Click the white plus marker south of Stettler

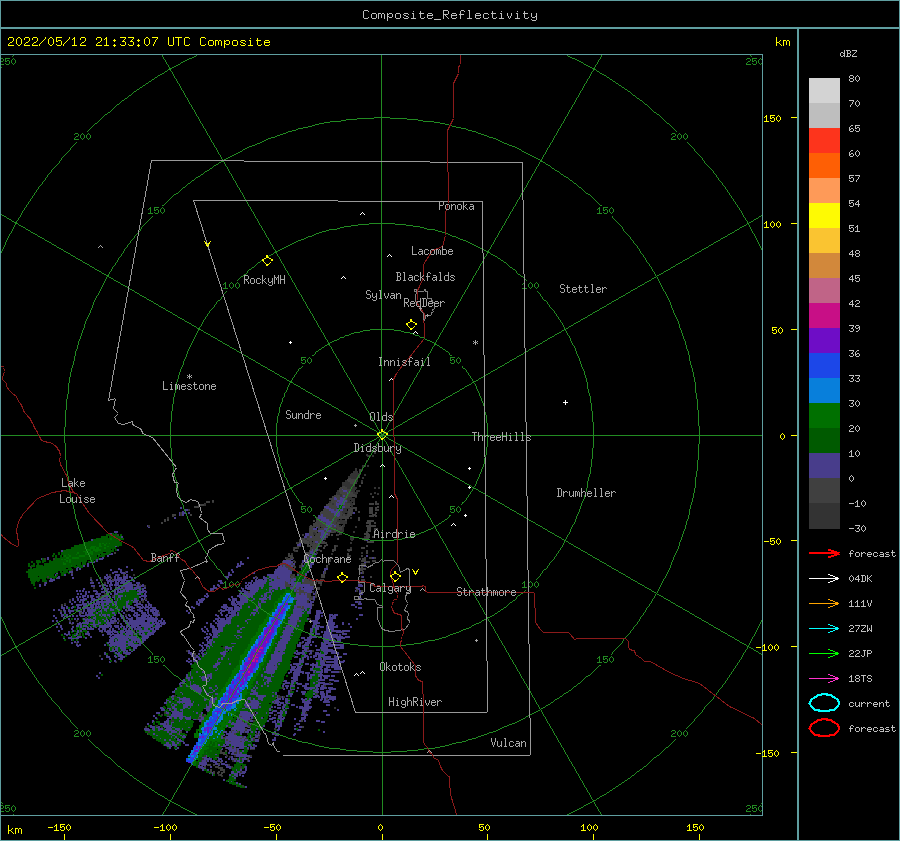(565, 402)
